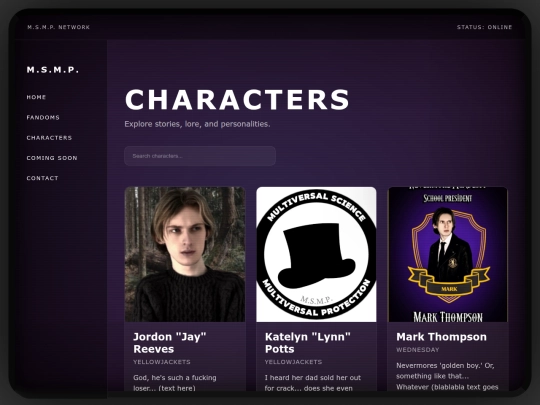This screenshot has height=405, width=540.
Task: Click Jordon Reeves description text
Action: (x=175, y=383)
